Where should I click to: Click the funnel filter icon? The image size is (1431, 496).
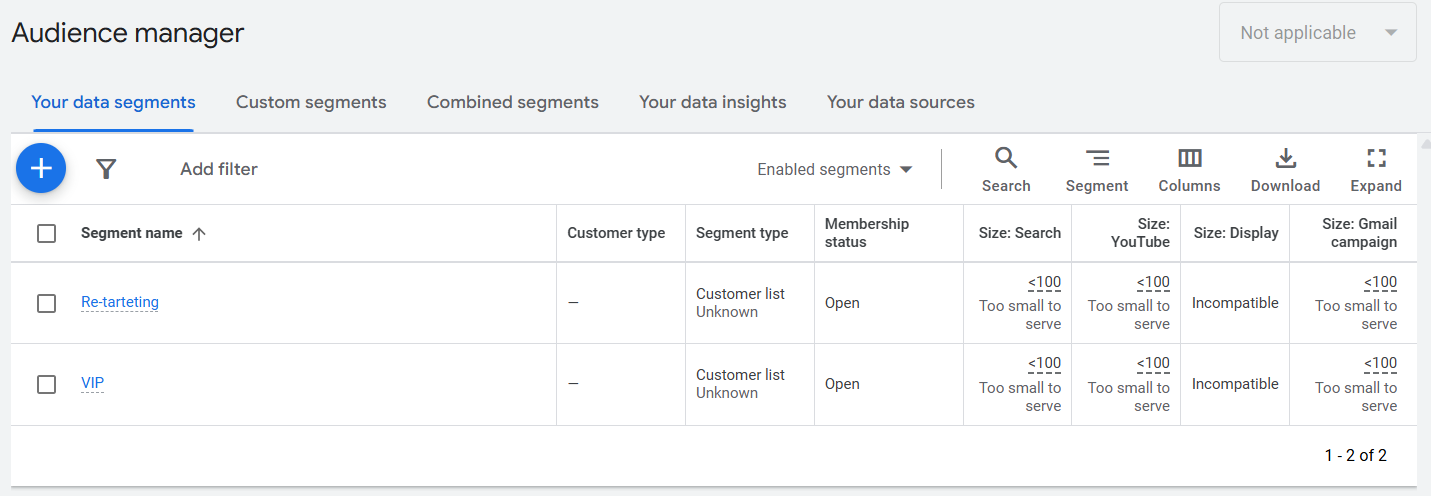pyautogui.click(x=107, y=169)
